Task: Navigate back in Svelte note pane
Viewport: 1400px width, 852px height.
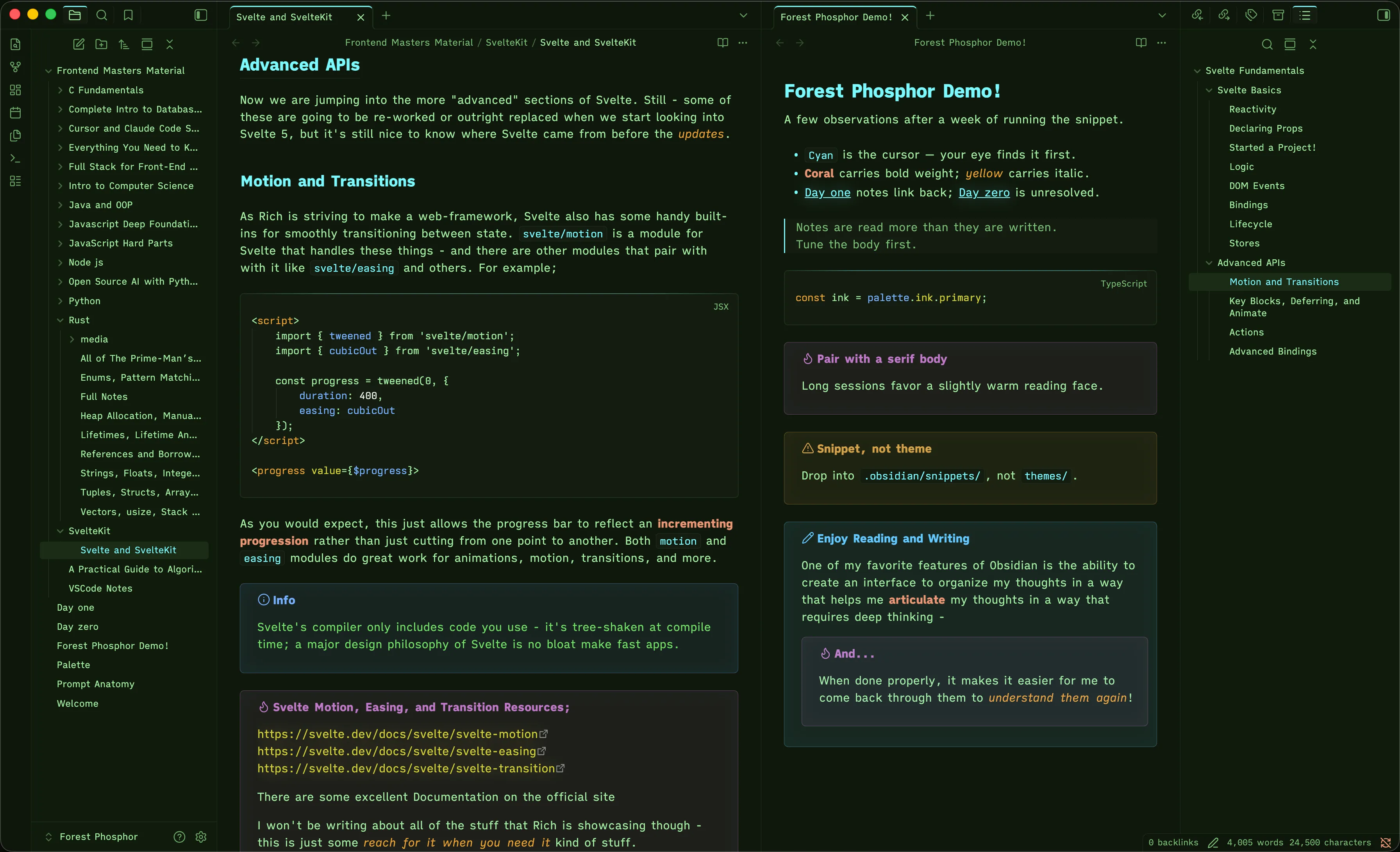Action: click(x=236, y=43)
